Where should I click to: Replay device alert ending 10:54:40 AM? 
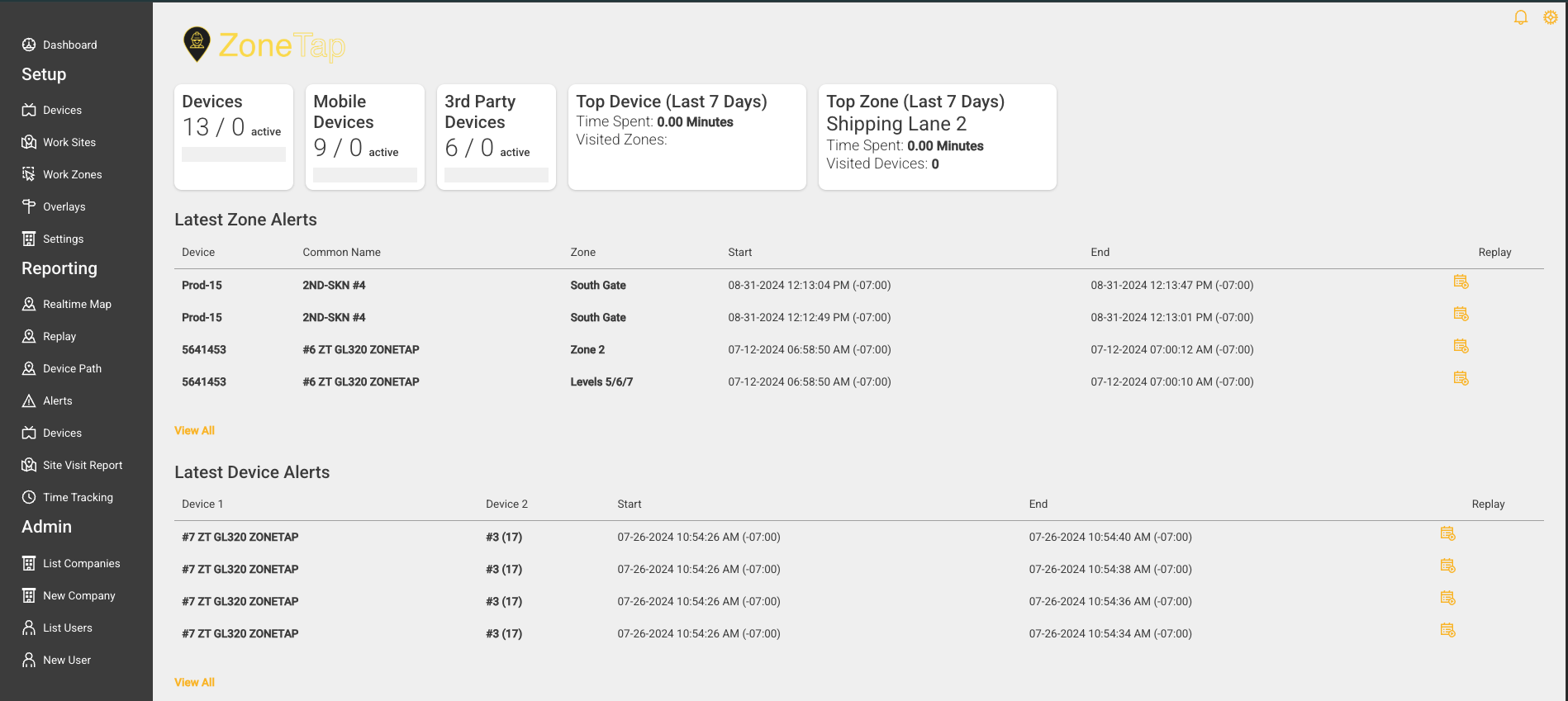coord(1447,533)
